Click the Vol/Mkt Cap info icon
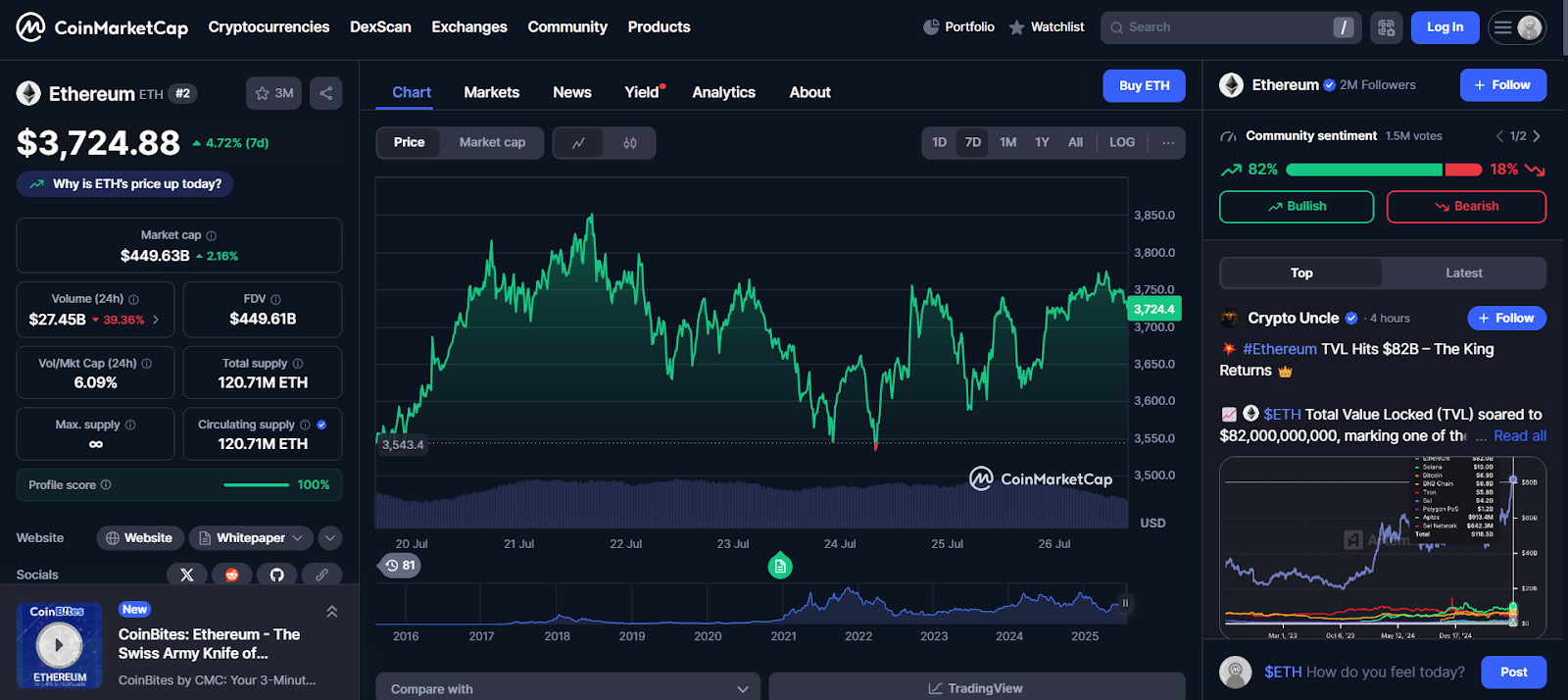 click(147, 364)
